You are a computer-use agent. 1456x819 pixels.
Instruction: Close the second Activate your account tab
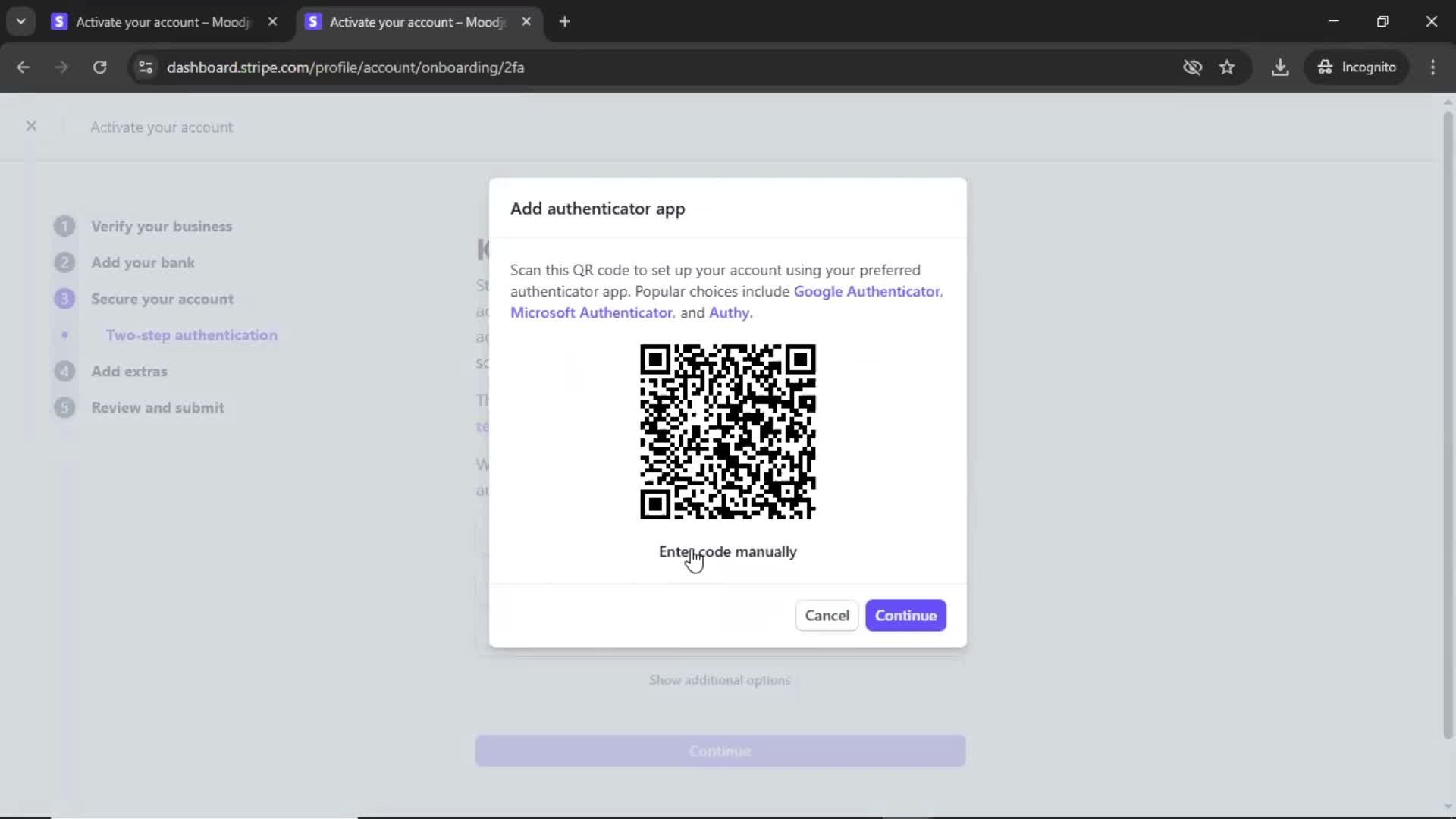coord(526,22)
